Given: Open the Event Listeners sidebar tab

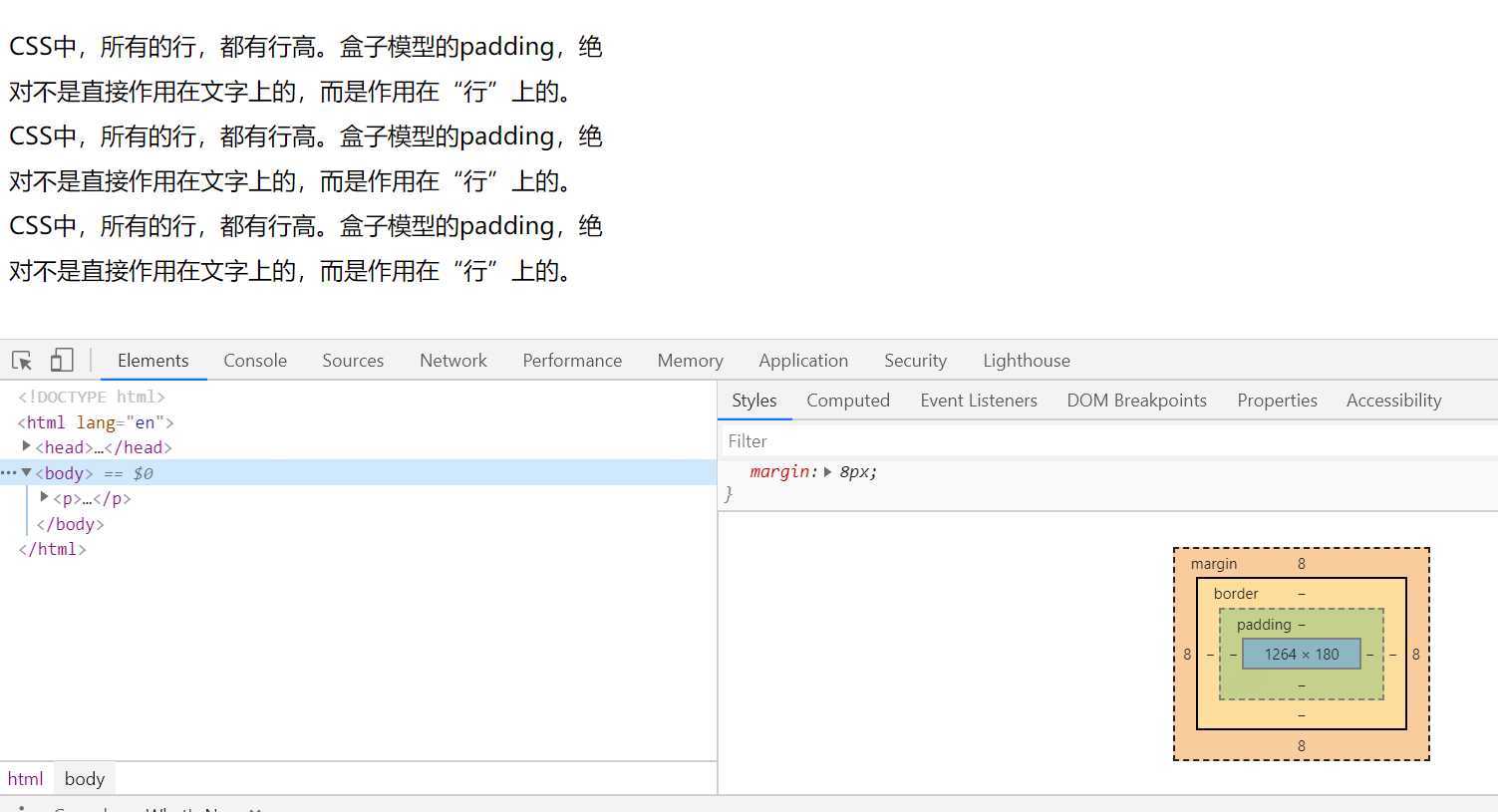Looking at the screenshot, I should point(979,401).
